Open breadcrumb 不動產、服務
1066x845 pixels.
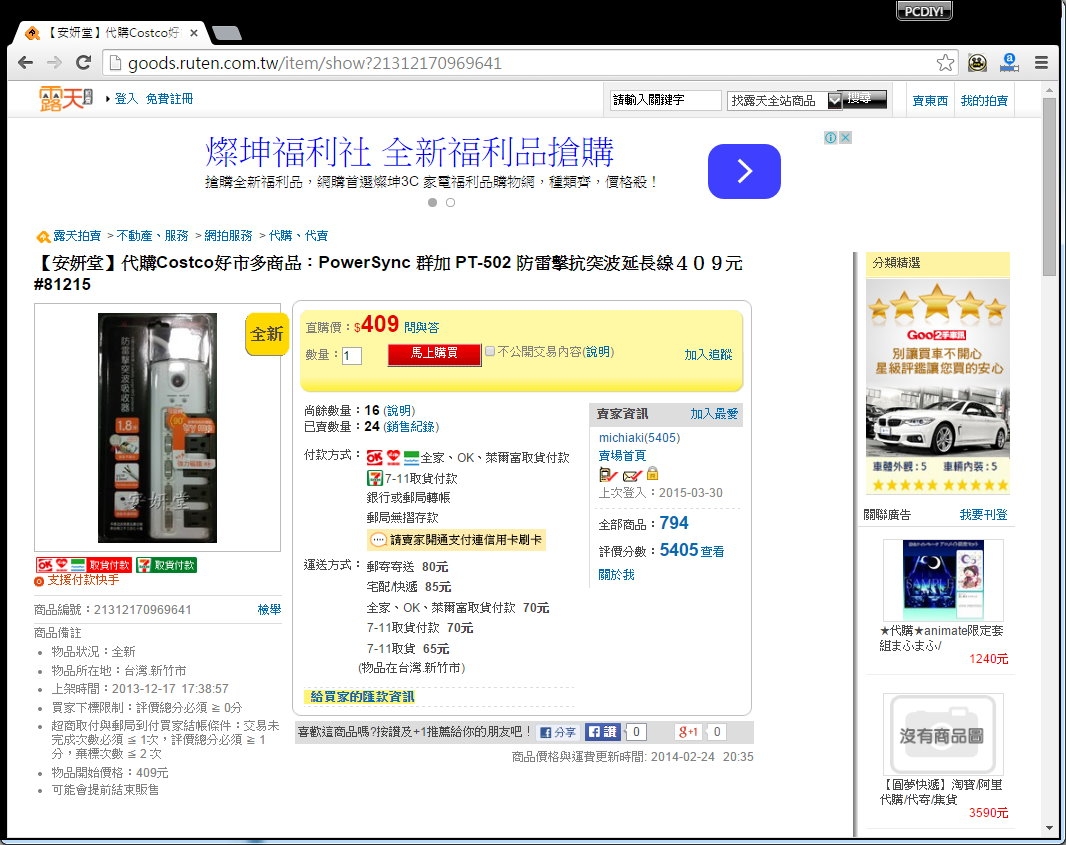(152, 236)
